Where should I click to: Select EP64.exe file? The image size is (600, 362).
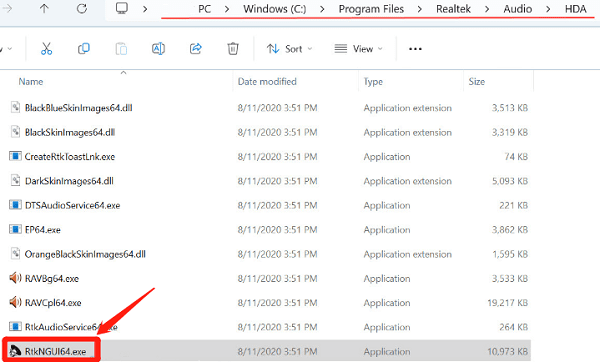click(x=42, y=230)
